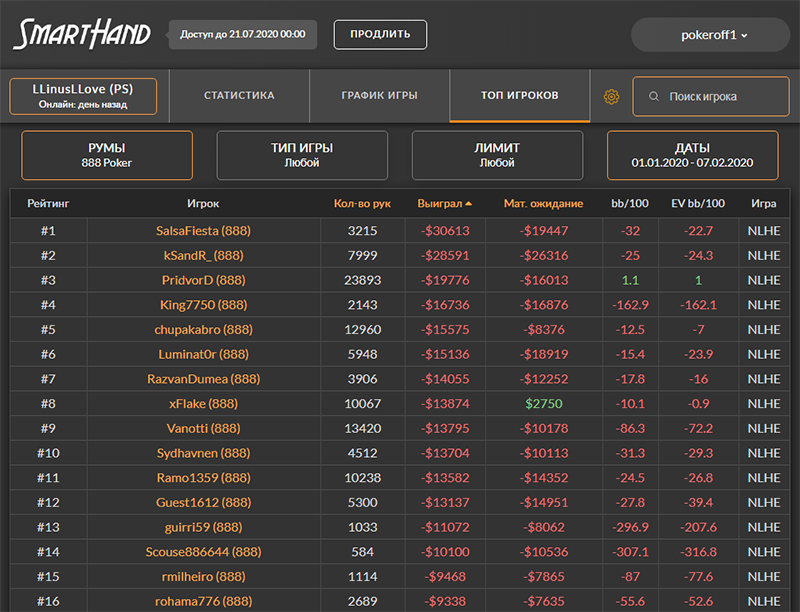Click xFlake (888) player name
Screen dimensions: 800x612
pos(203,404)
